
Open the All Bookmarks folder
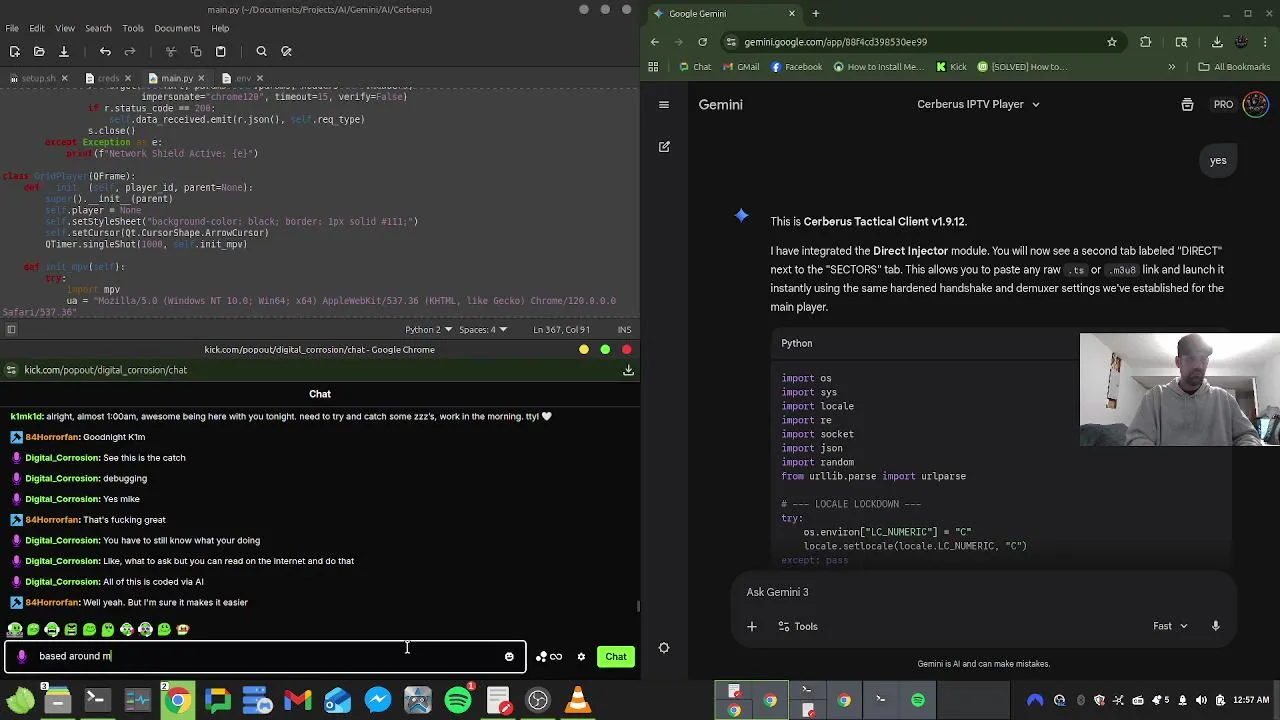tap(1234, 67)
